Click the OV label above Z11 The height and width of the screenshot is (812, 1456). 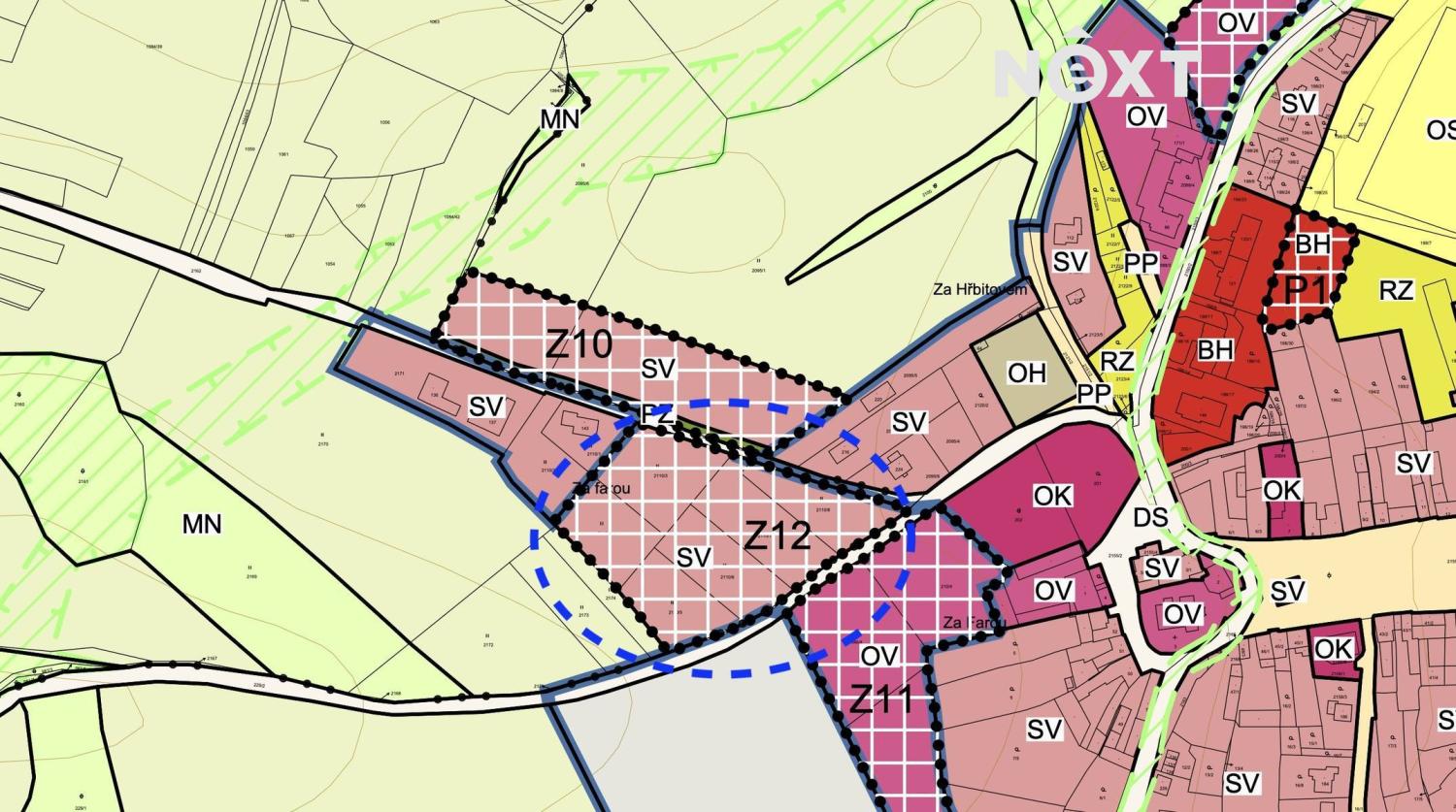point(879,656)
